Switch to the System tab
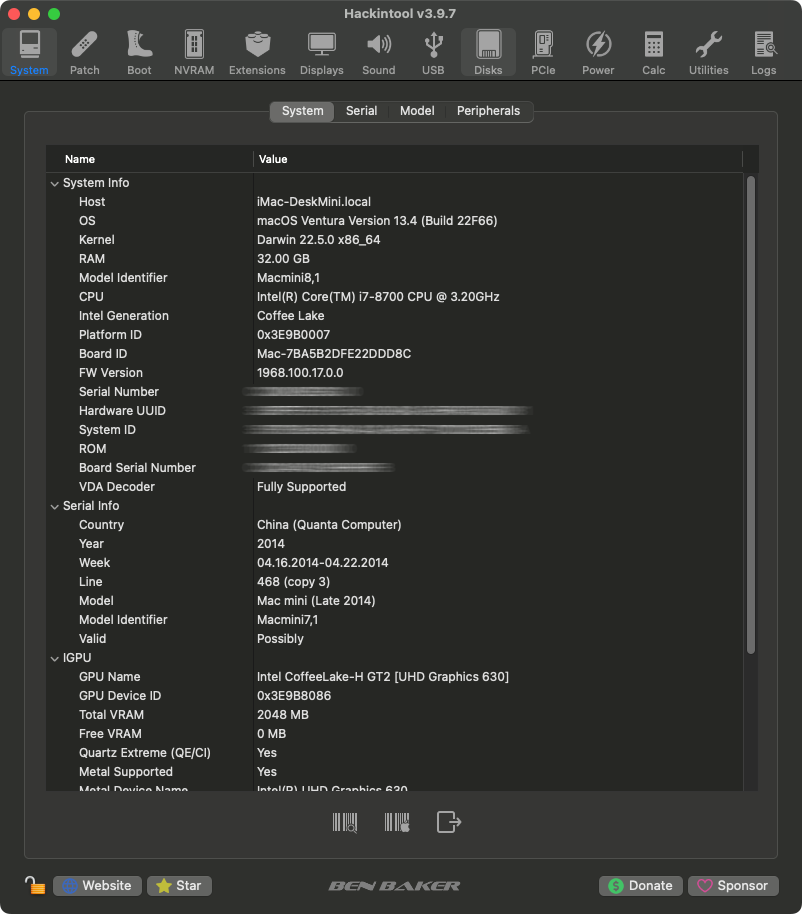 (x=302, y=111)
